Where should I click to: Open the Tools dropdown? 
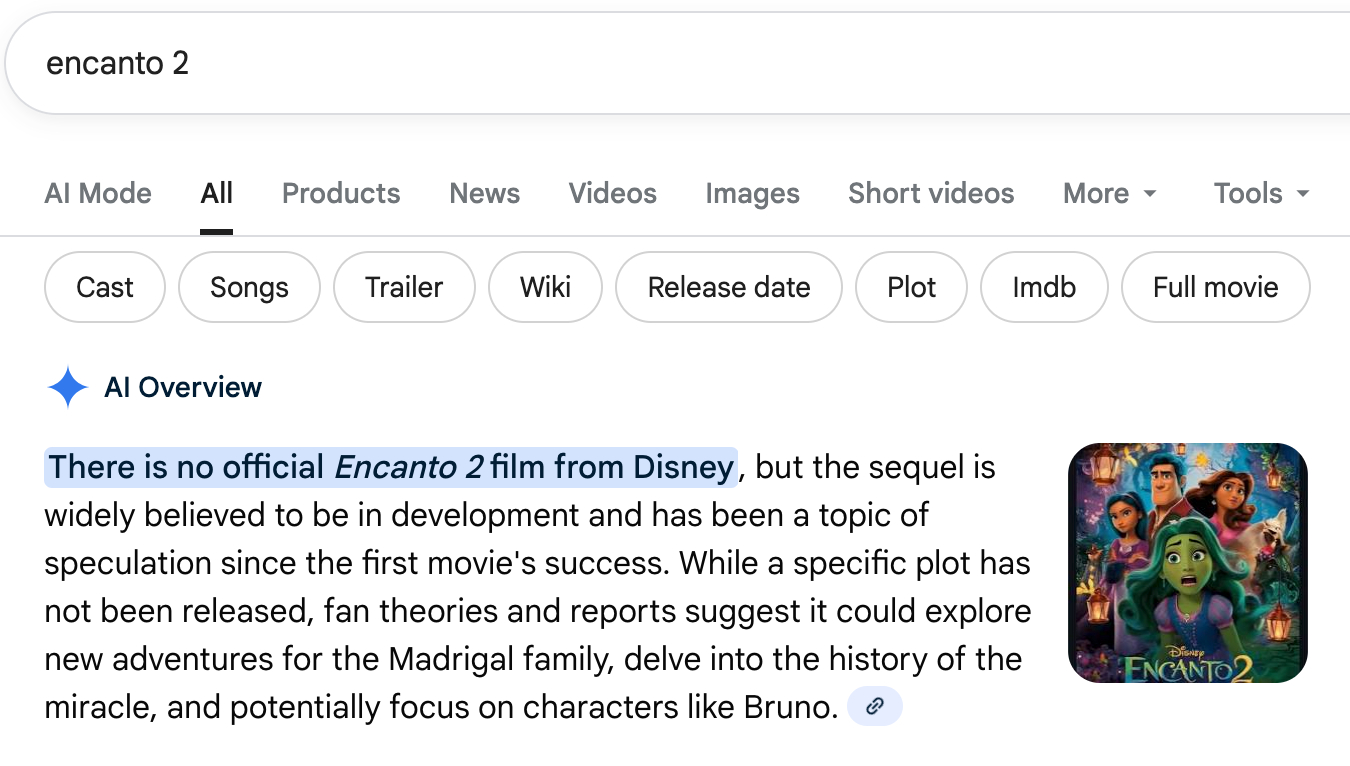click(x=1261, y=193)
